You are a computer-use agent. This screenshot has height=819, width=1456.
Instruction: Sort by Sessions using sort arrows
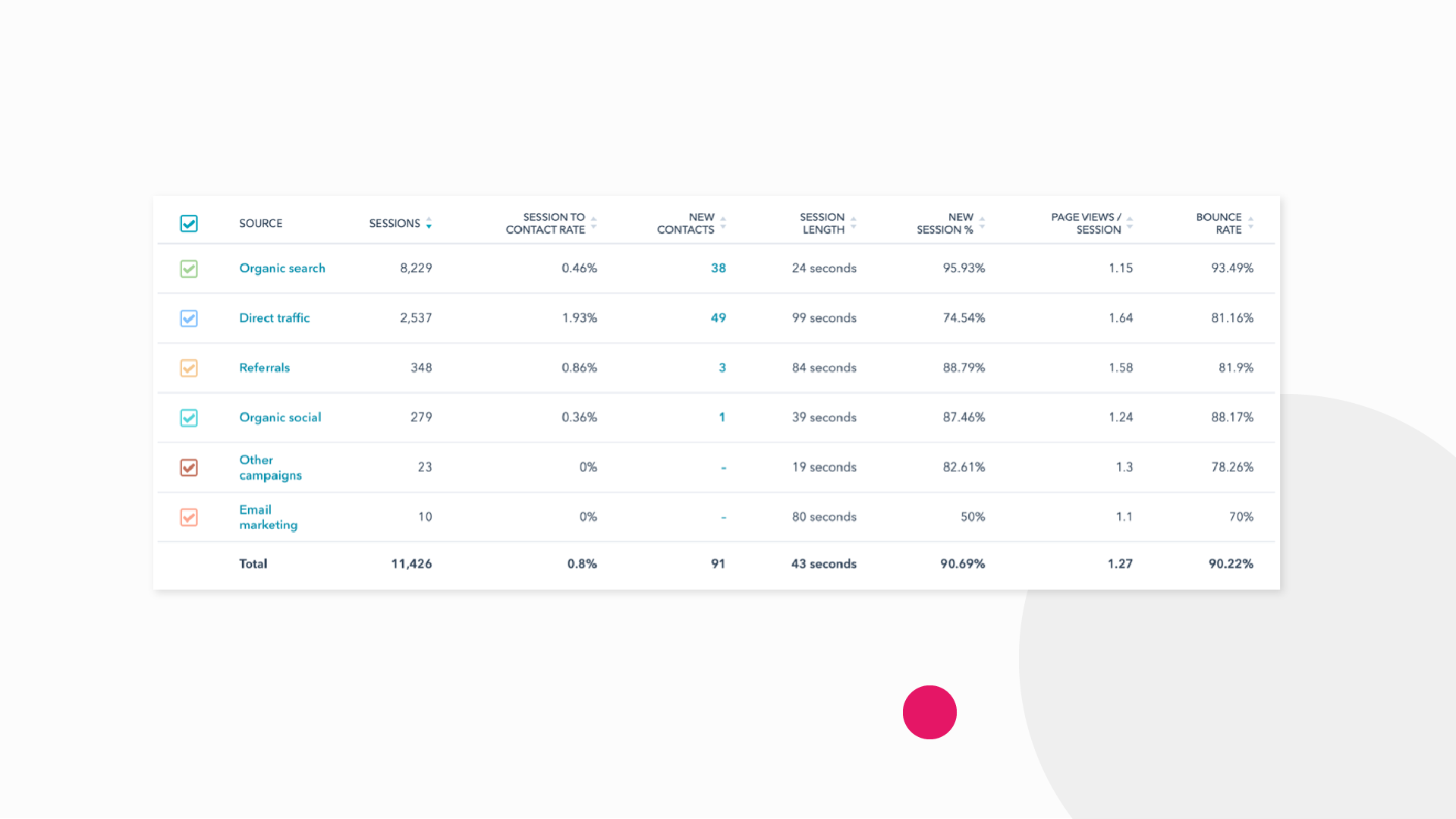click(429, 223)
